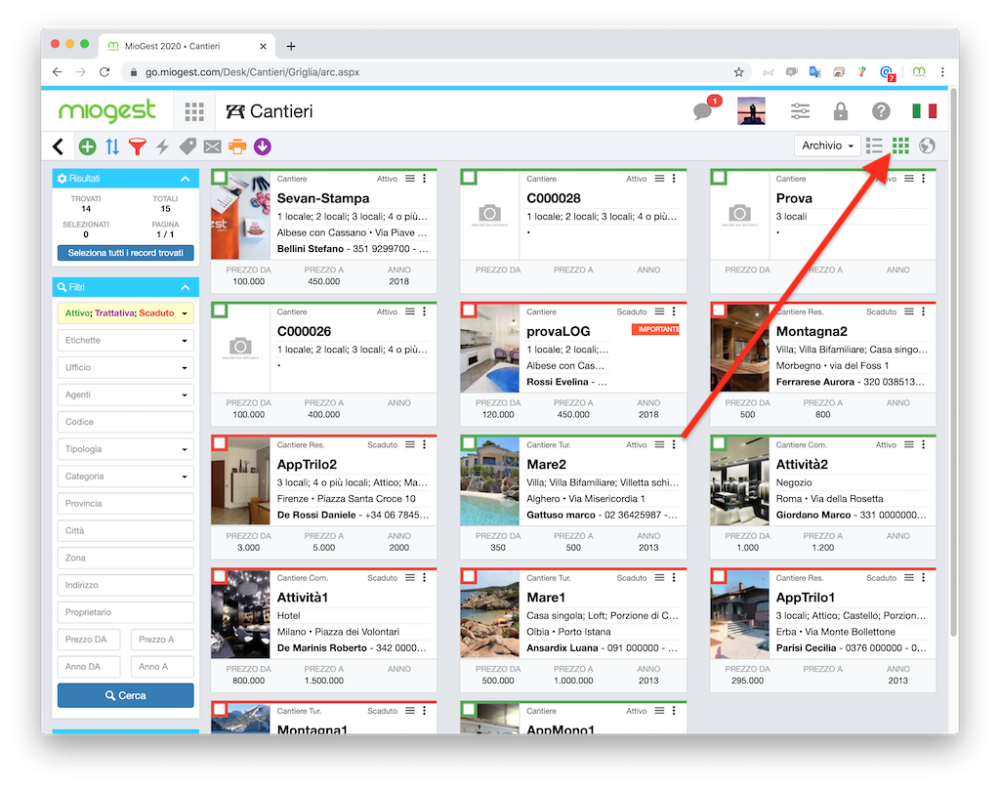Select checkbox on C000028 card

click(469, 178)
